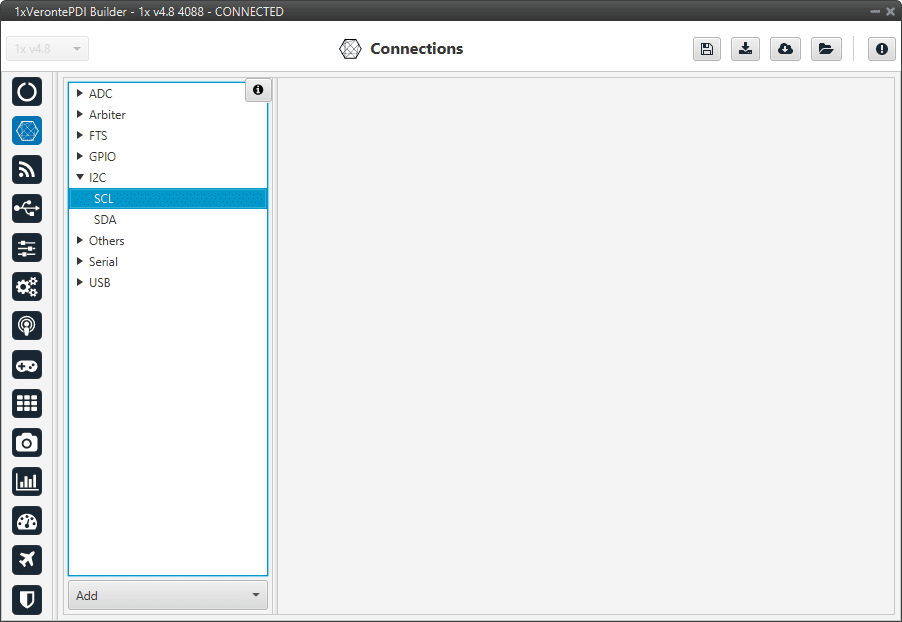Select the I2C label in the tree
This screenshot has width=902, height=622.
click(98, 177)
